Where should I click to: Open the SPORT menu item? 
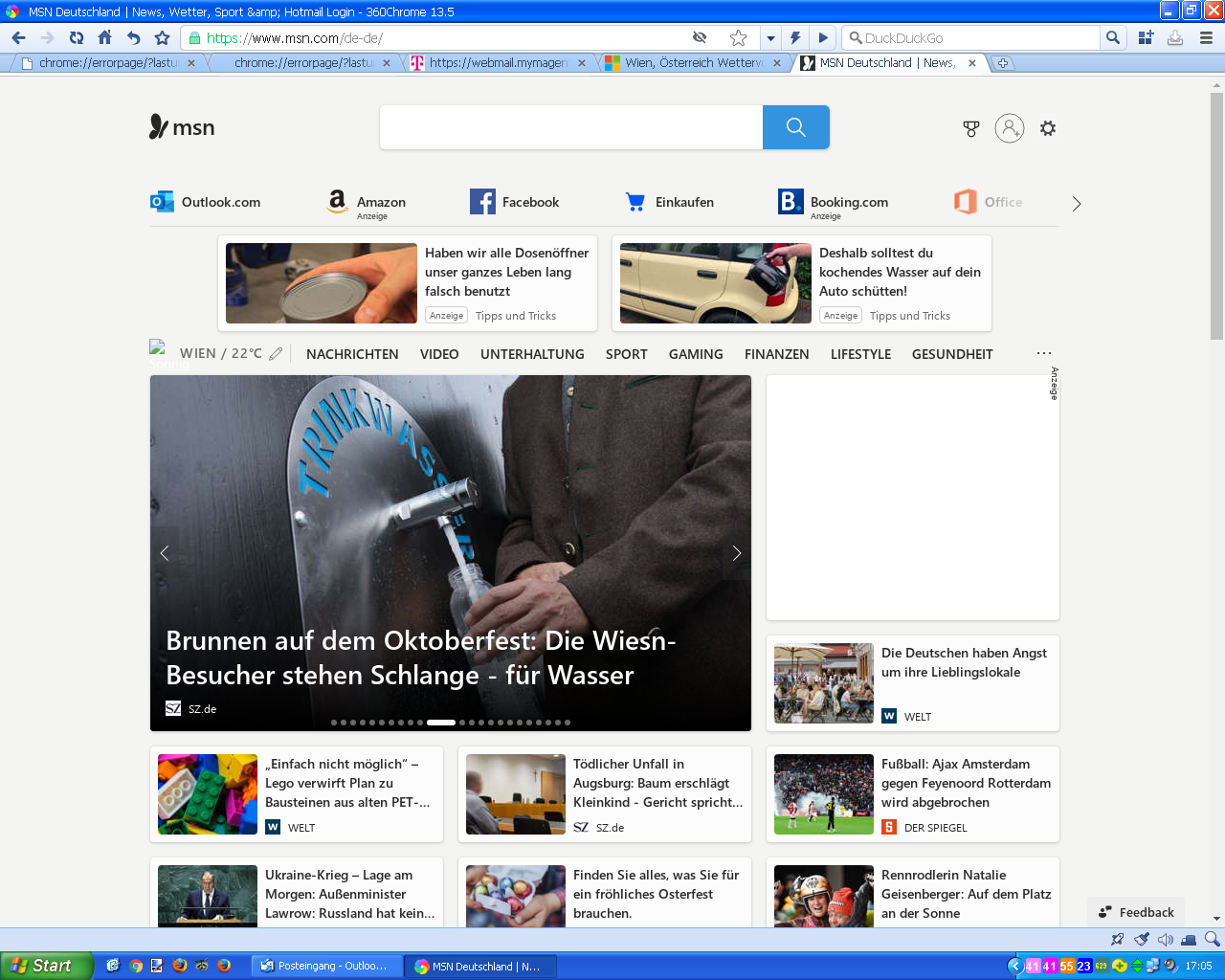point(627,354)
